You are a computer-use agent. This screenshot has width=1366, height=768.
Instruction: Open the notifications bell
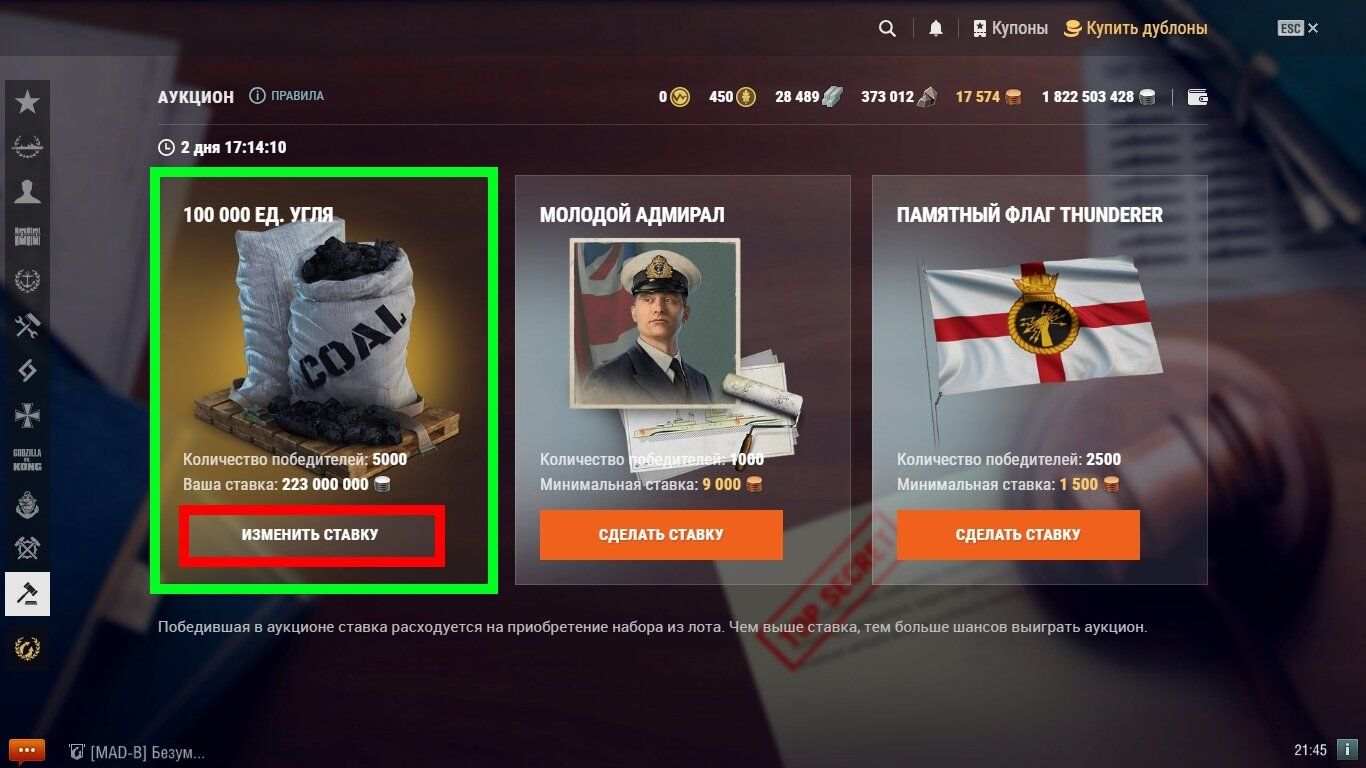(x=936, y=29)
